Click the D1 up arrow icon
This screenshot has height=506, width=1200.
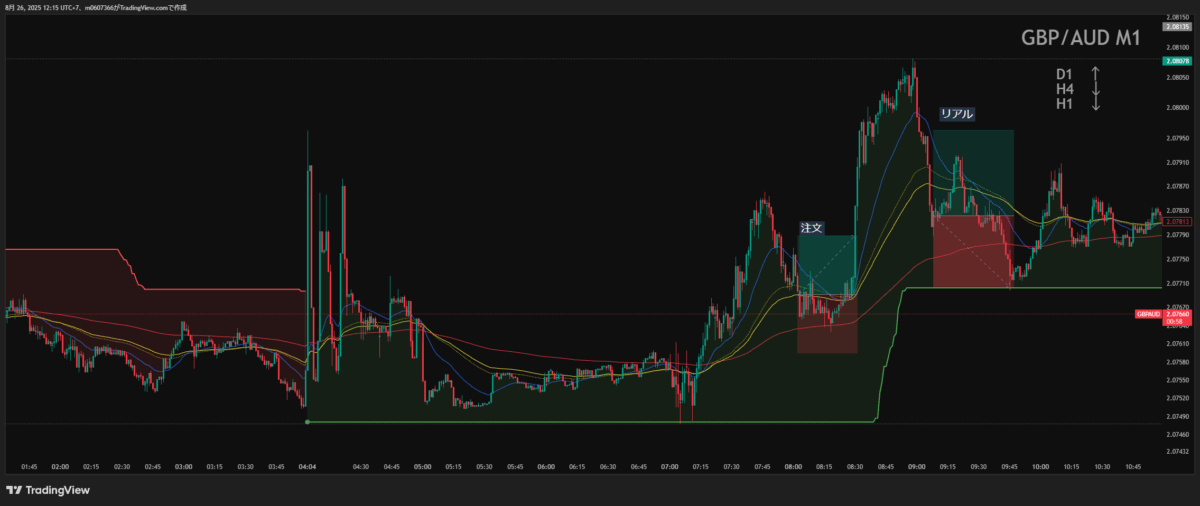tap(1095, 74)
